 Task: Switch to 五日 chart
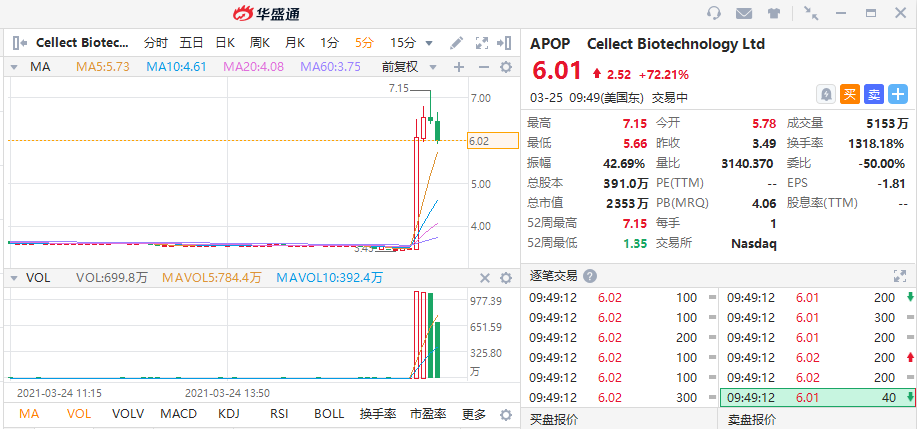[191, 43]
